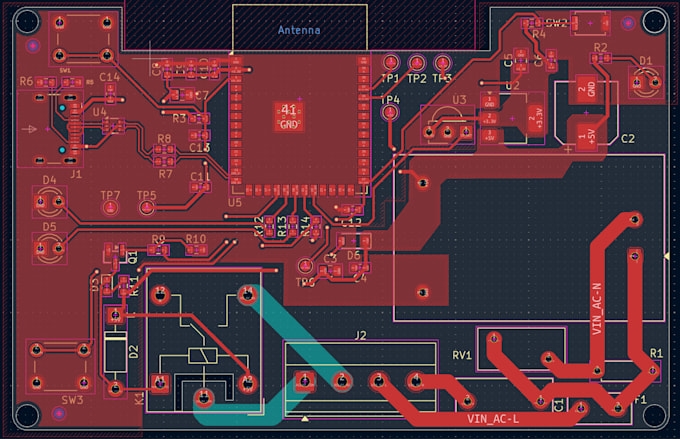The image size is (680, 439).
Task: Click the J2 reference label
Action: point(360,335)
